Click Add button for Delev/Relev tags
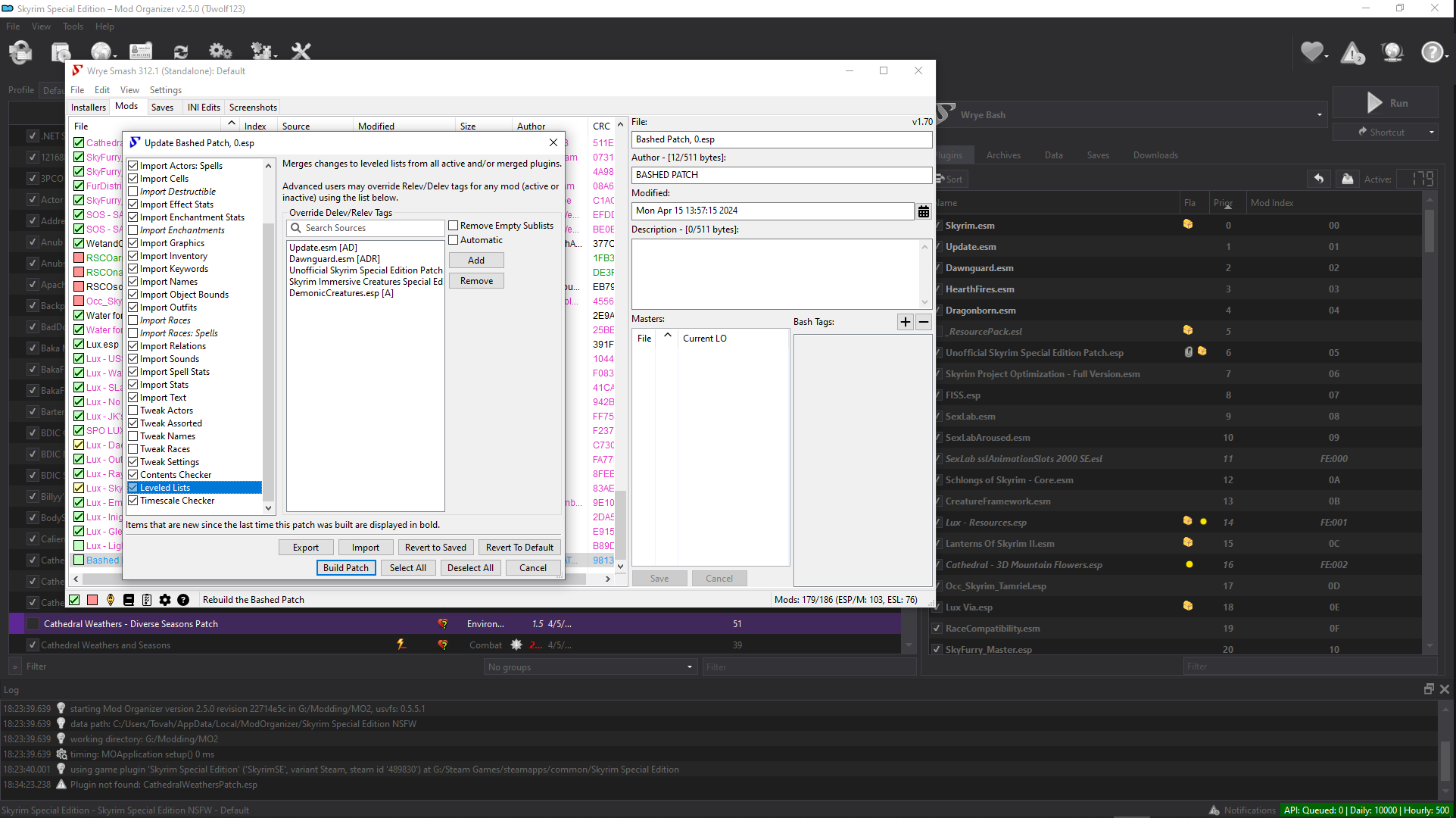The image size is (1456, 818). [x=476, y=261]
